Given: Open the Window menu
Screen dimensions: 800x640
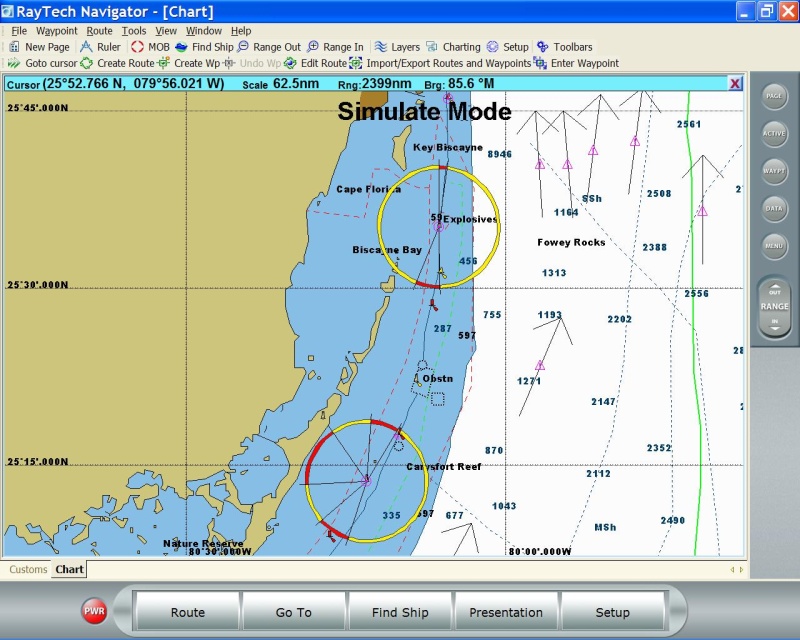Looking at the screenshot, I should (x=204, y=31).
